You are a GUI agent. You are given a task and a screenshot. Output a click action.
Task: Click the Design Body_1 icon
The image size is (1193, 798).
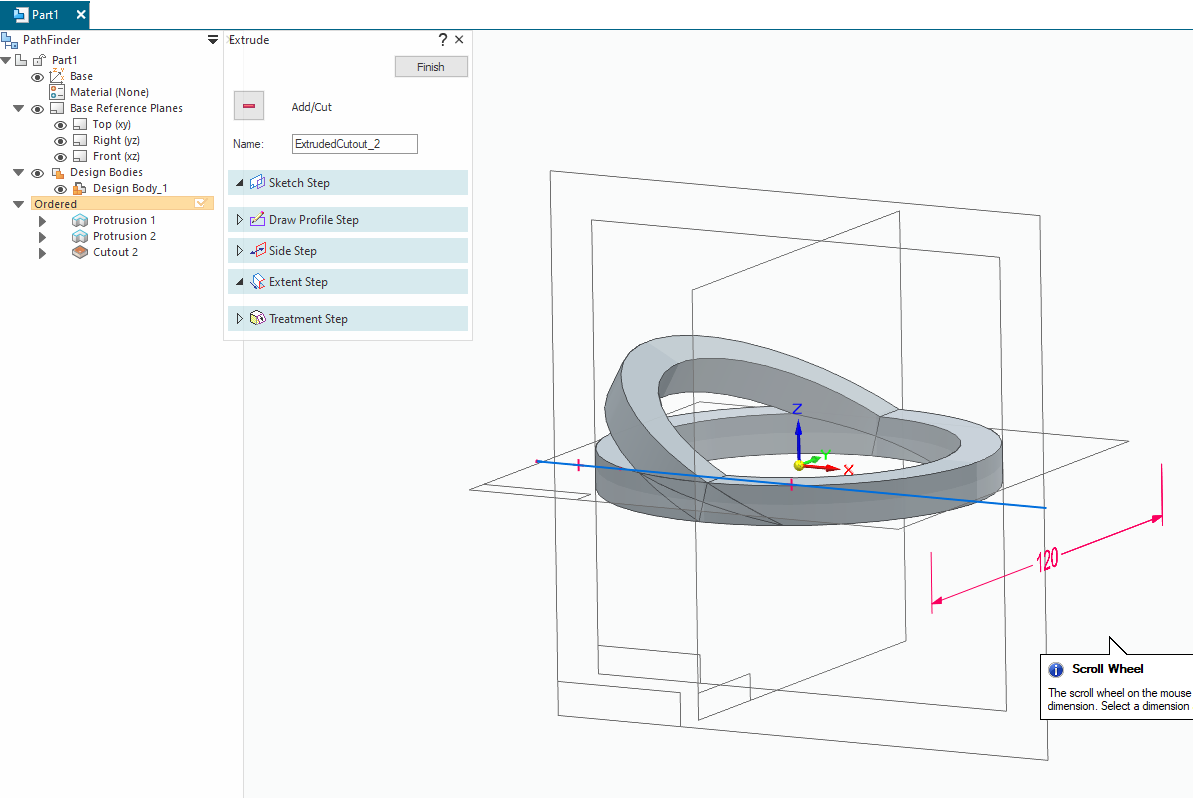pyautogui.click(x=80, y=188)
